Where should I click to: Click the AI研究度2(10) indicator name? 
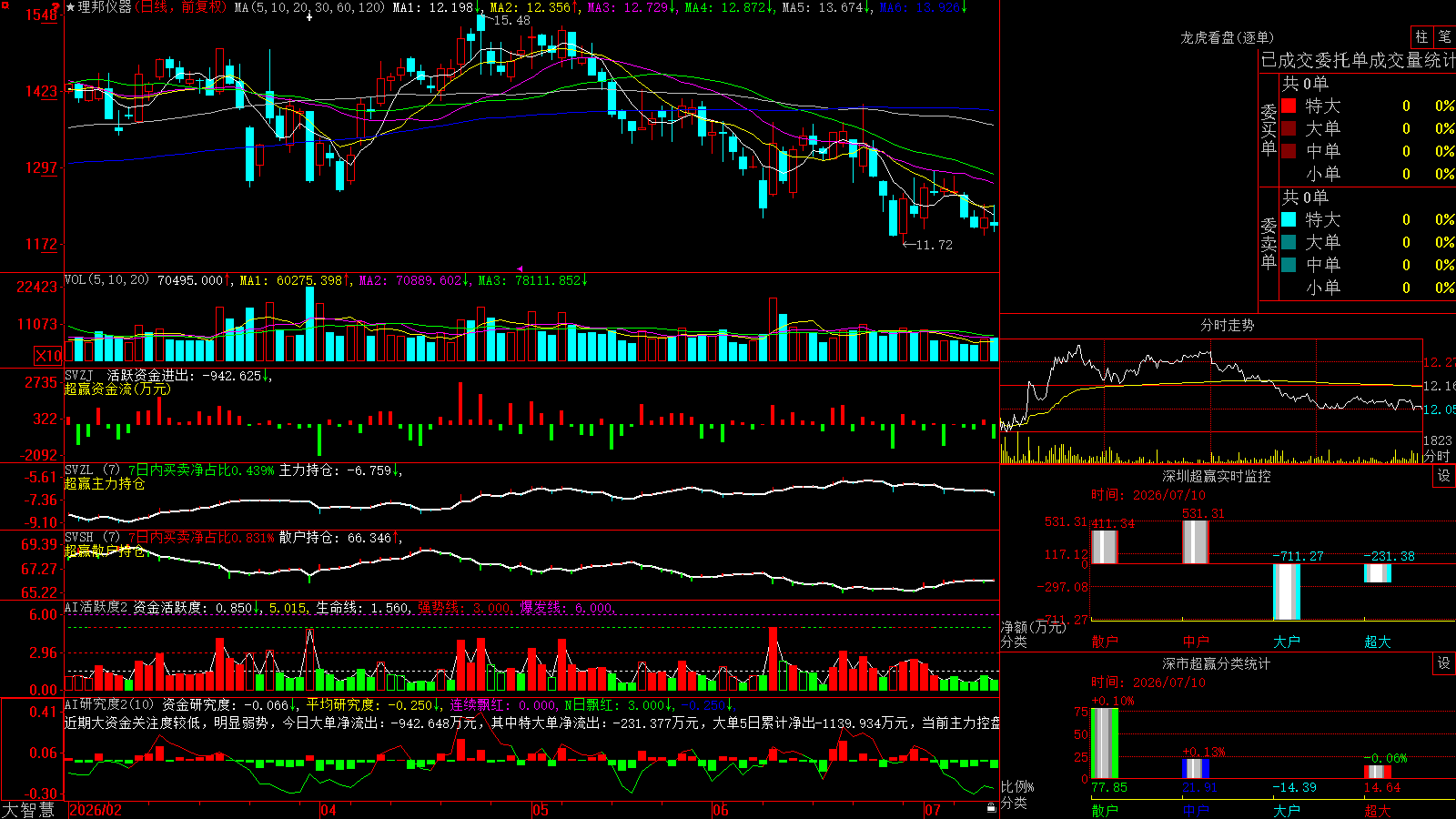(109, 704)
